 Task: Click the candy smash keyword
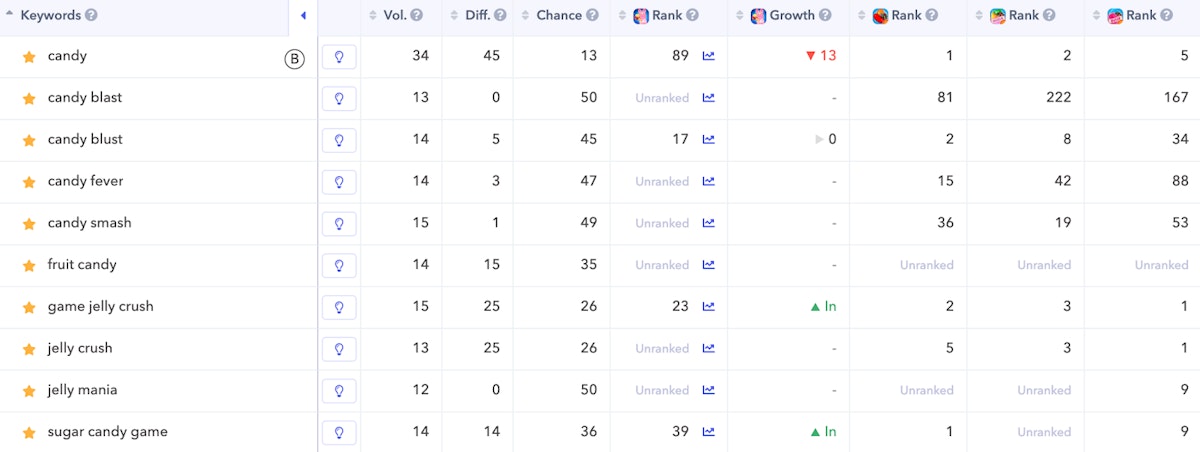point(90,223)
